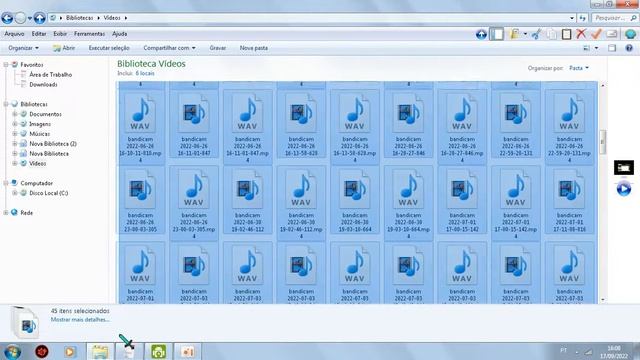The height and width of the screenshot is (360, 640).
Task: Click the Bibliotecas breadcrumb in address bar
Action: tap(80, 18)
